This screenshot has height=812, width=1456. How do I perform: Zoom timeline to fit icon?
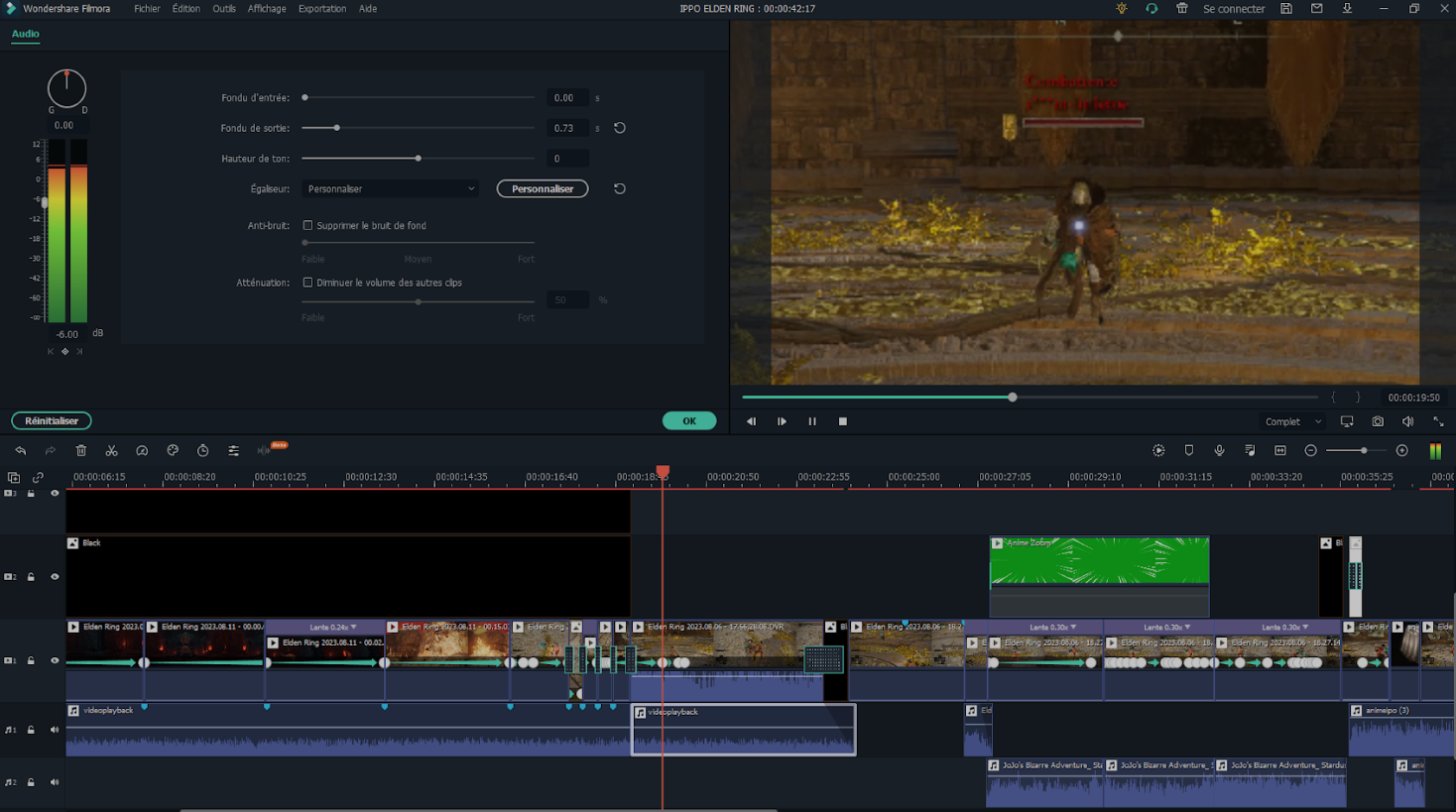[1280, 450]
